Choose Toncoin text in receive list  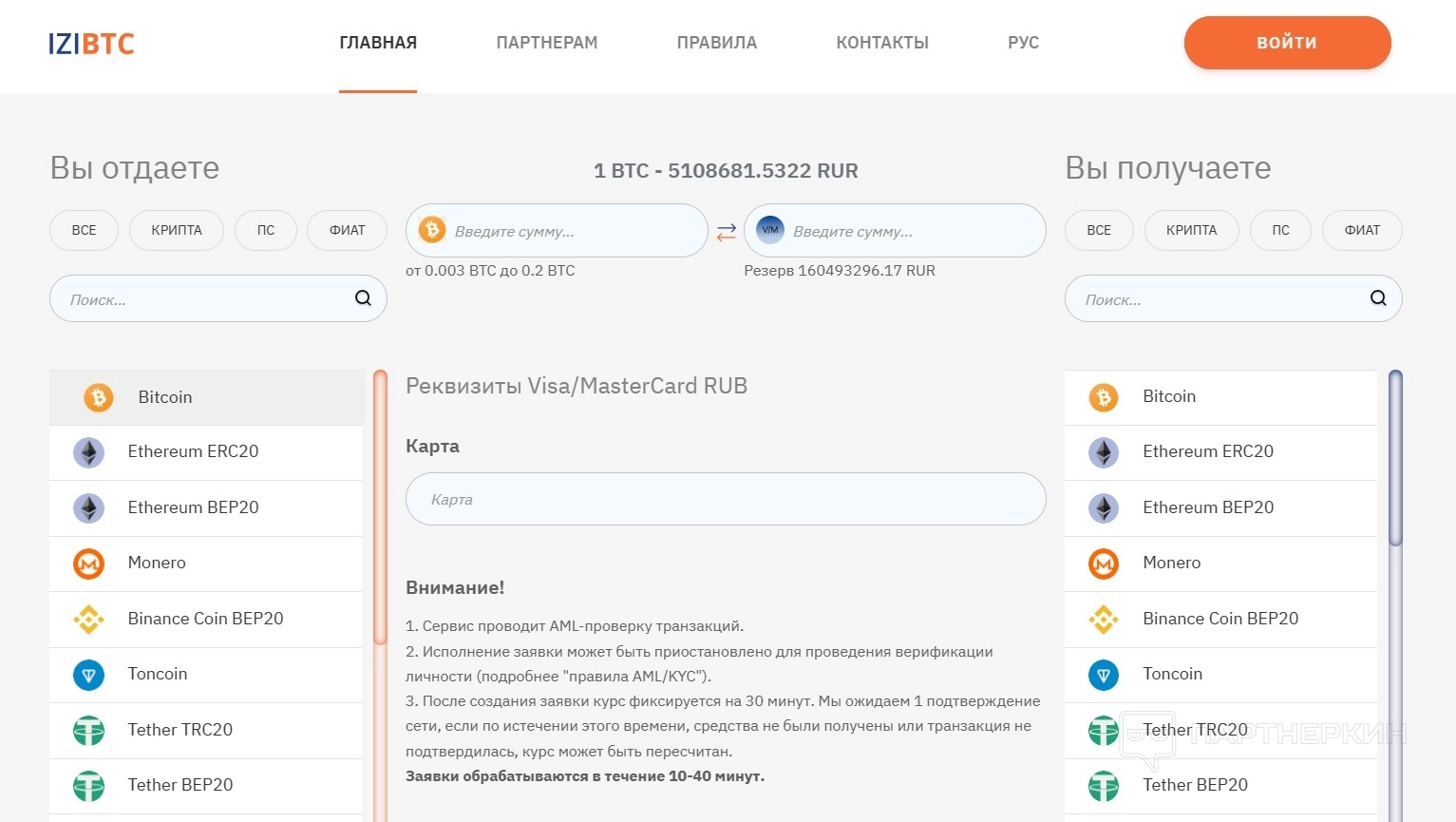point(1173,674)
